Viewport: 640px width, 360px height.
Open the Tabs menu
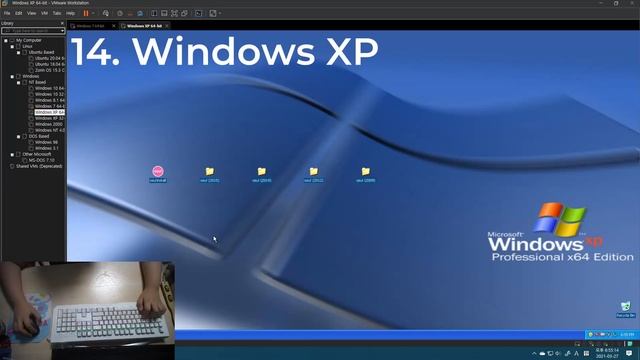click(57, 13)
